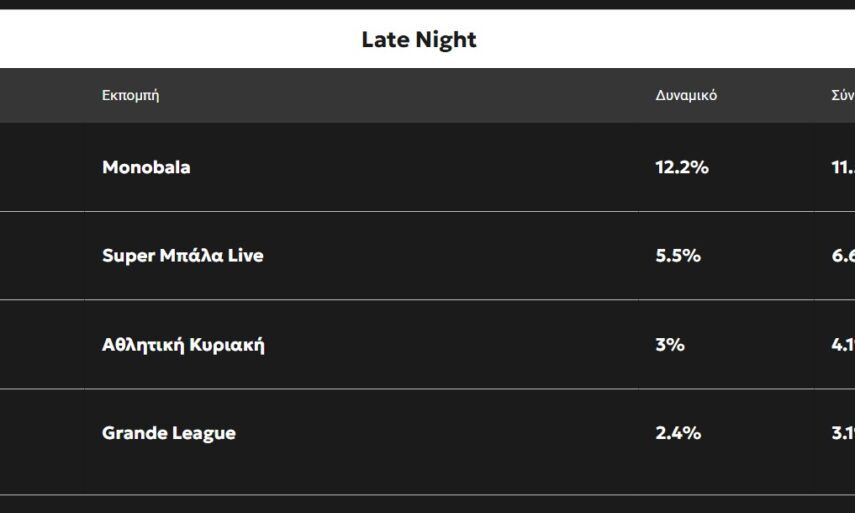Select the Super Μπάλα Live show
This screenshot has height=513, width=855.
(x=183, y=255)
